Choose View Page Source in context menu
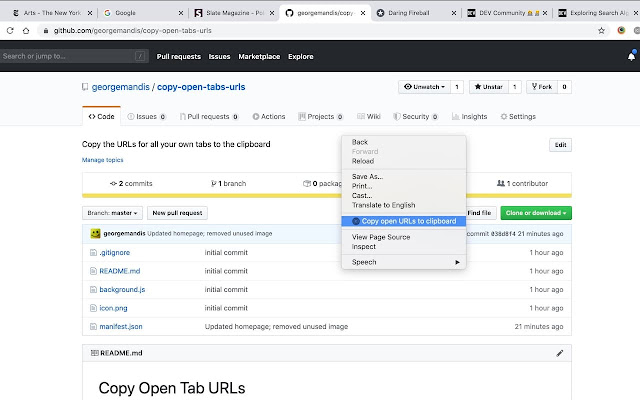This screenshot has width=640, height=400. click(404, 237)
